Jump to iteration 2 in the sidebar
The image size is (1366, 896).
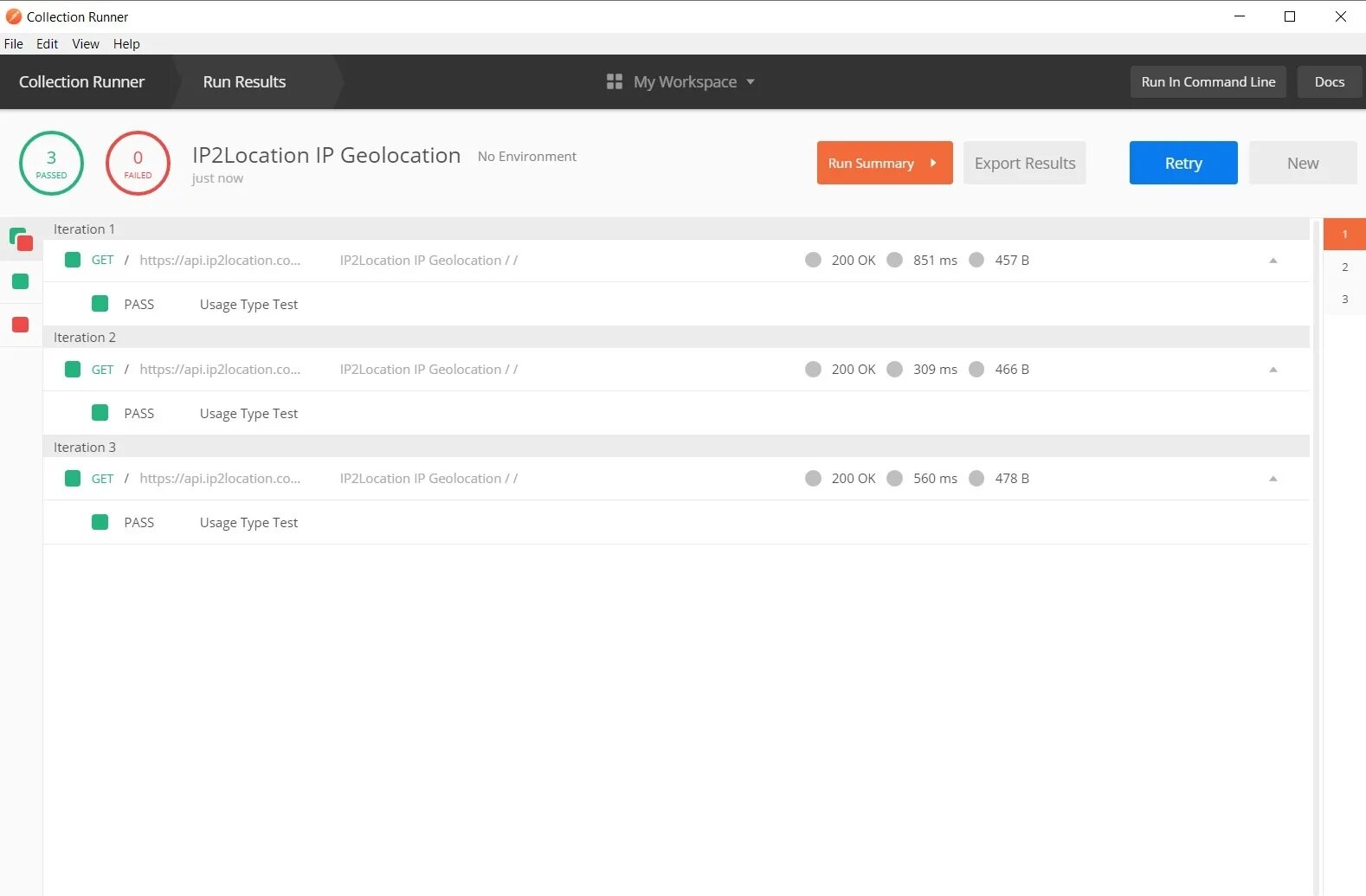tap(1344, 267)
